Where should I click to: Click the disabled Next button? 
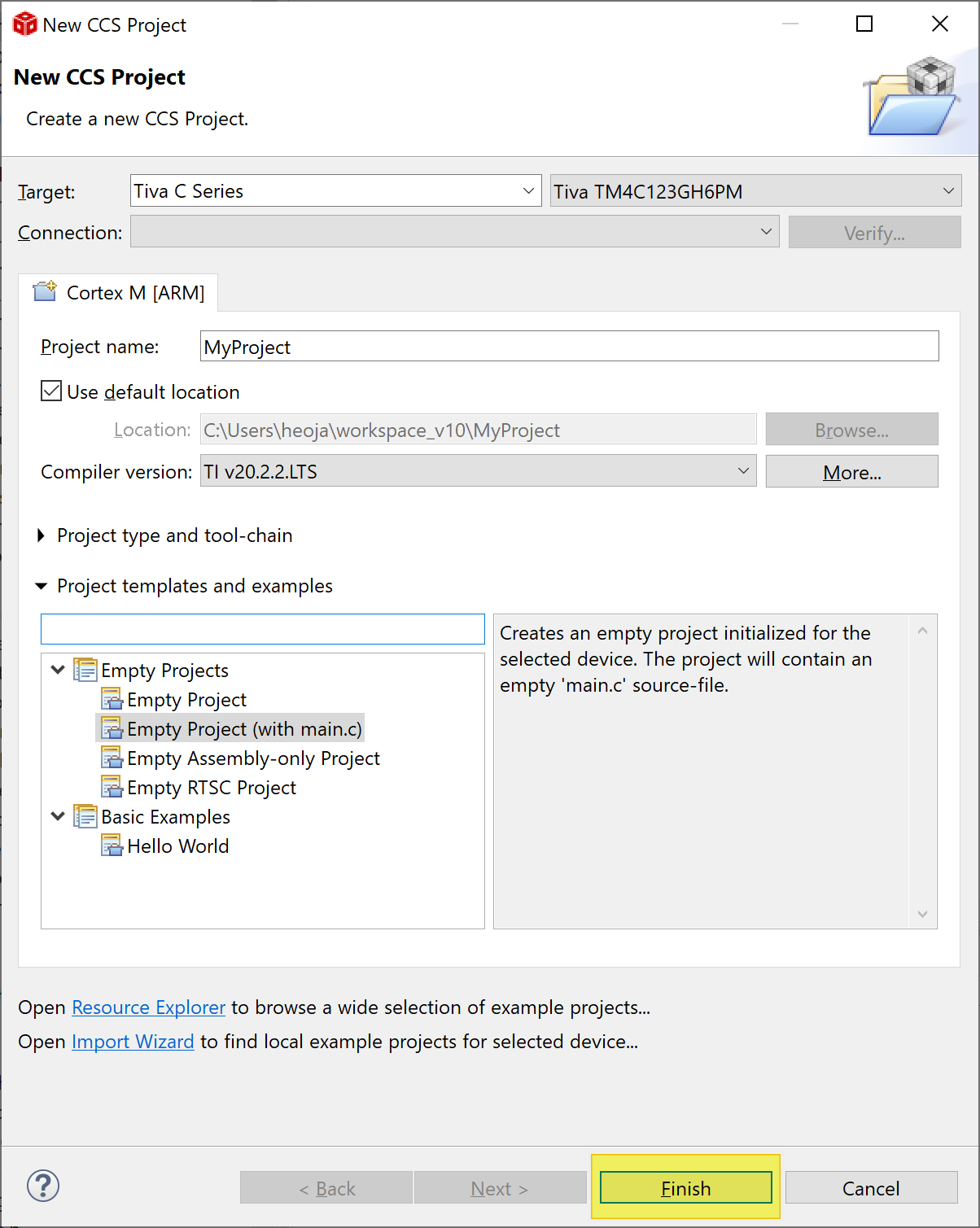click(501, 1188)
